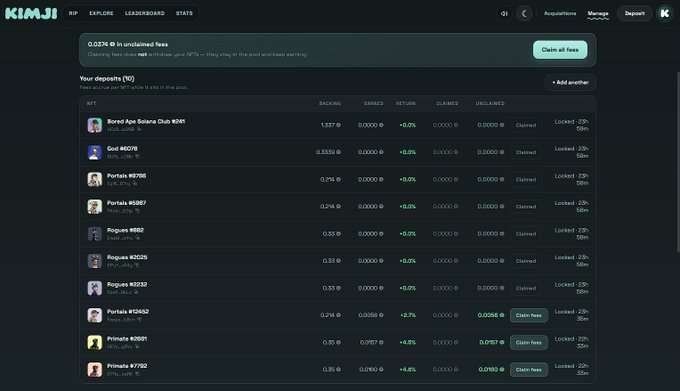Copy address of God #6078
Image resolution: width=680 pixels, height=391 pixels.
pyautogui.click(x=137, y=156)
